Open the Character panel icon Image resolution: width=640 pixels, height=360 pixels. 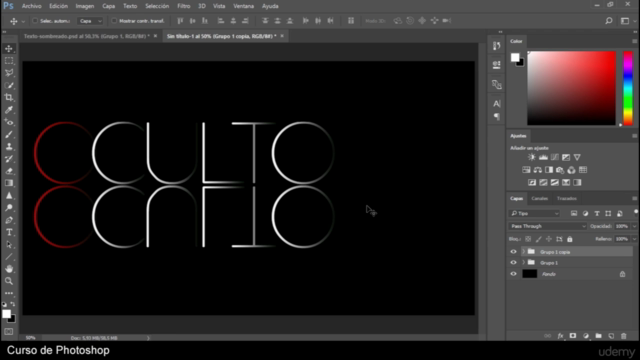[x=497, y=104]
